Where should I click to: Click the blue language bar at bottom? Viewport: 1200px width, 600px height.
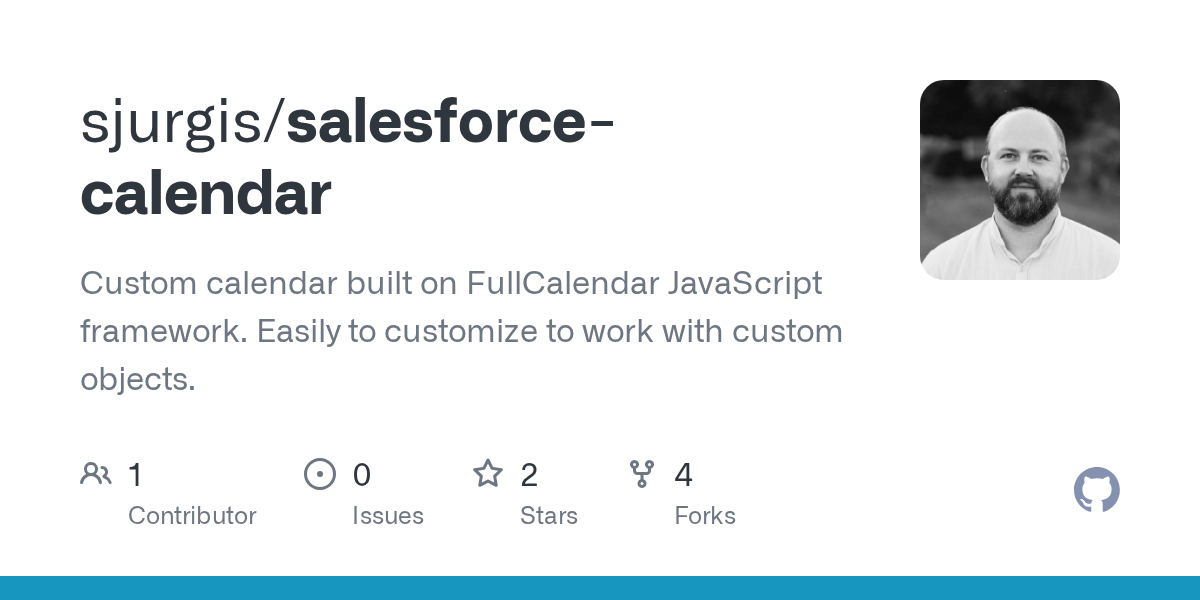pyautogui.click(x=600, y=588)
